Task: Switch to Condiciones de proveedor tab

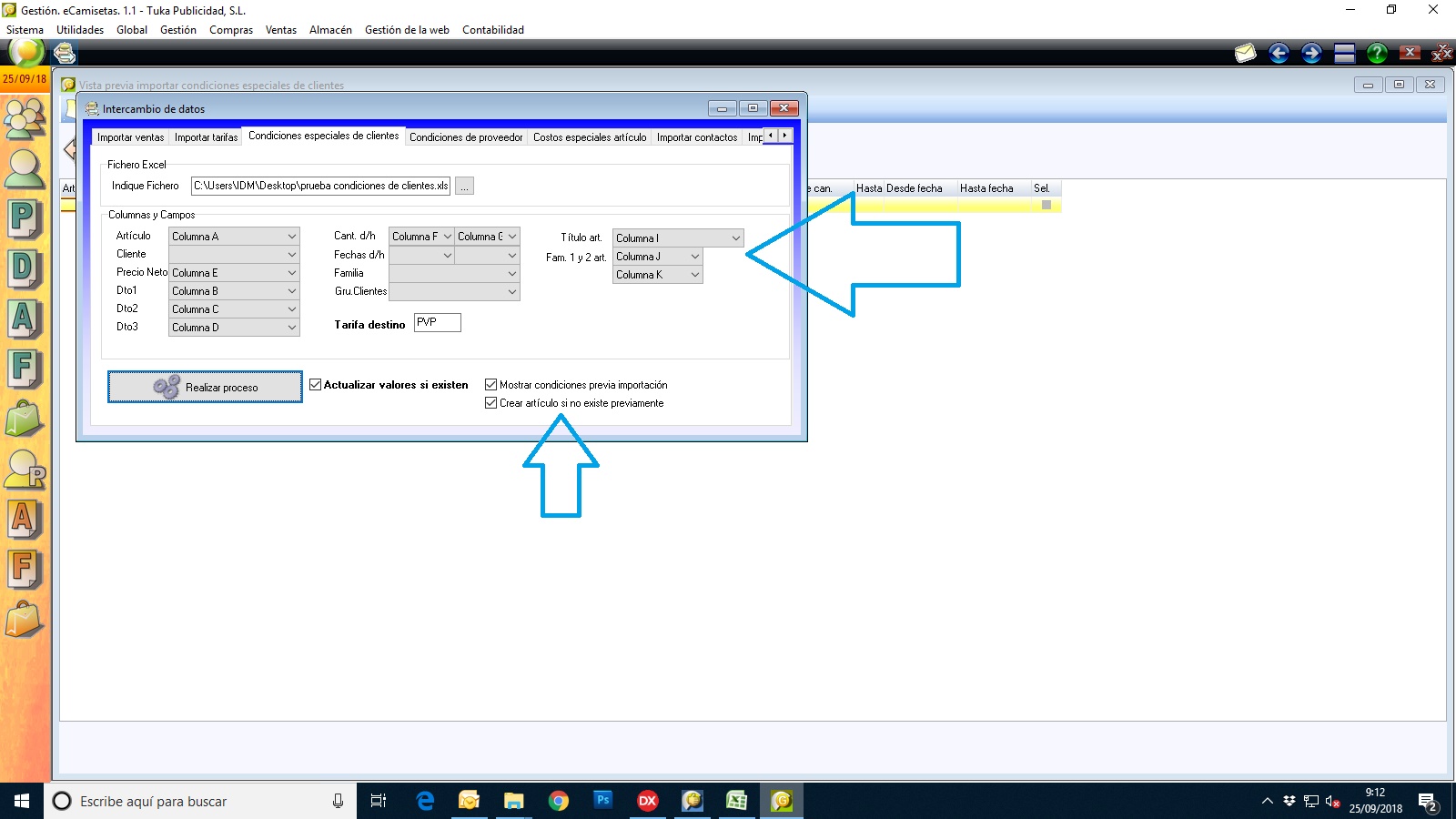Action: point(466,137)
